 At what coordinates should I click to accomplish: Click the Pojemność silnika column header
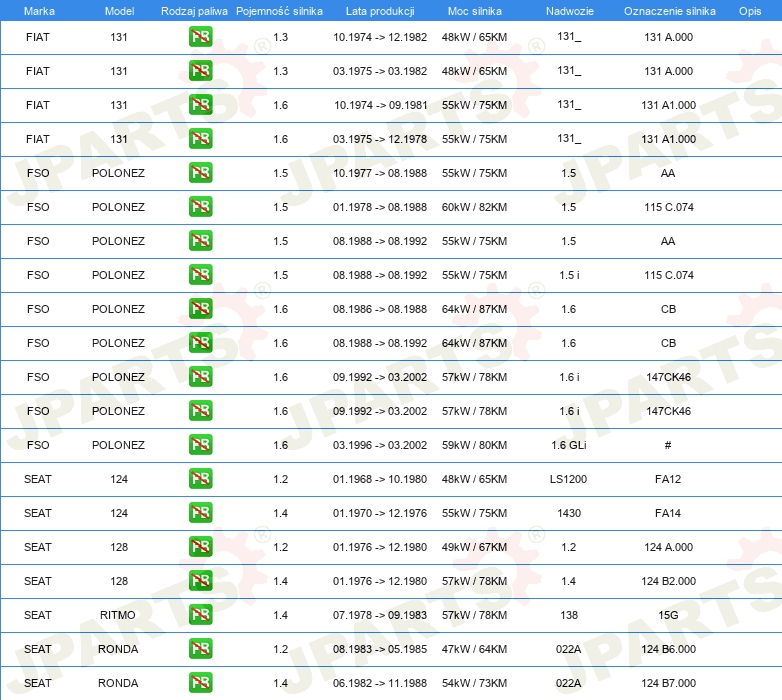pyautogui.click(x=279, y=11)
